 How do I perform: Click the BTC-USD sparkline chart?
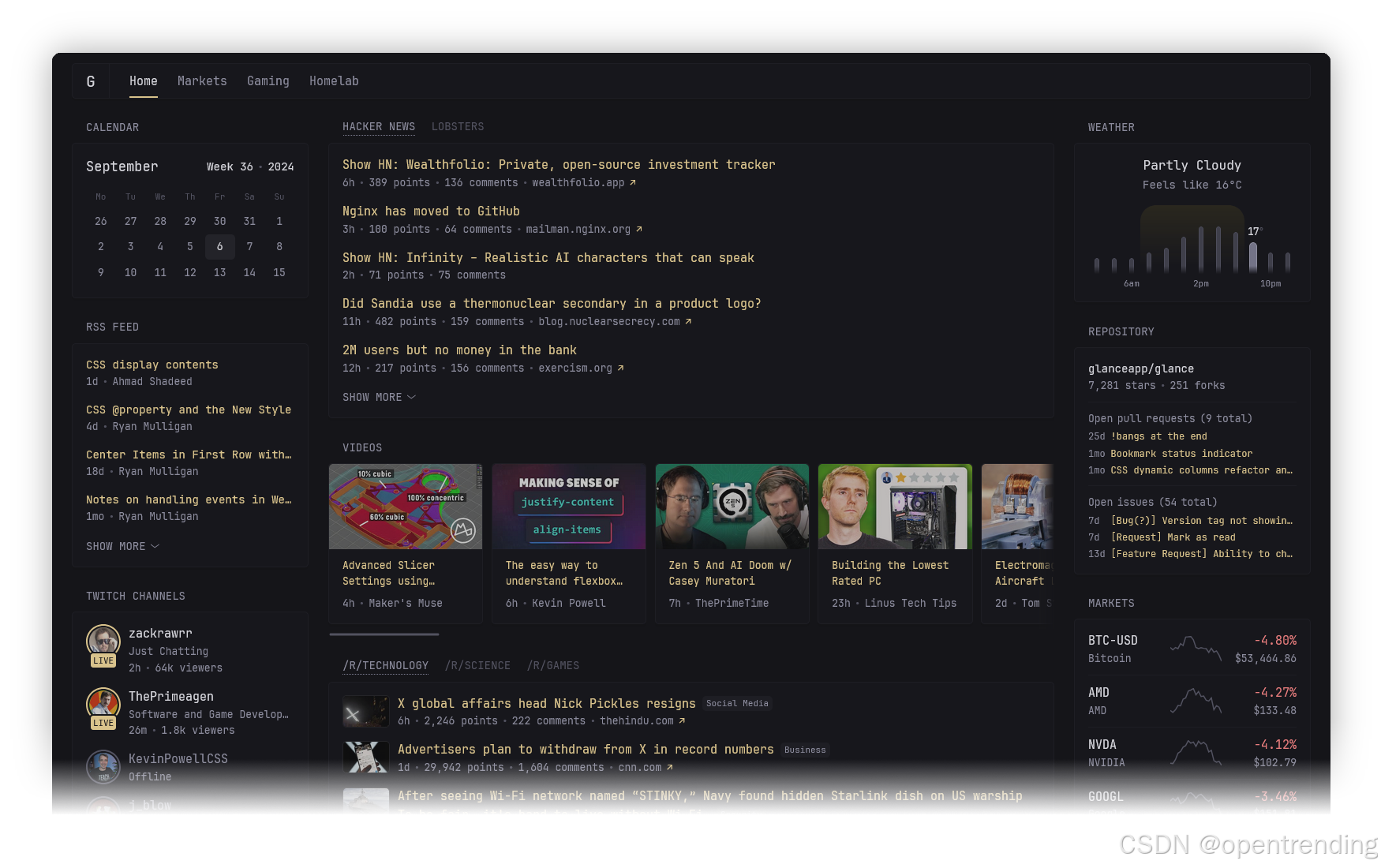(1196, 649)
